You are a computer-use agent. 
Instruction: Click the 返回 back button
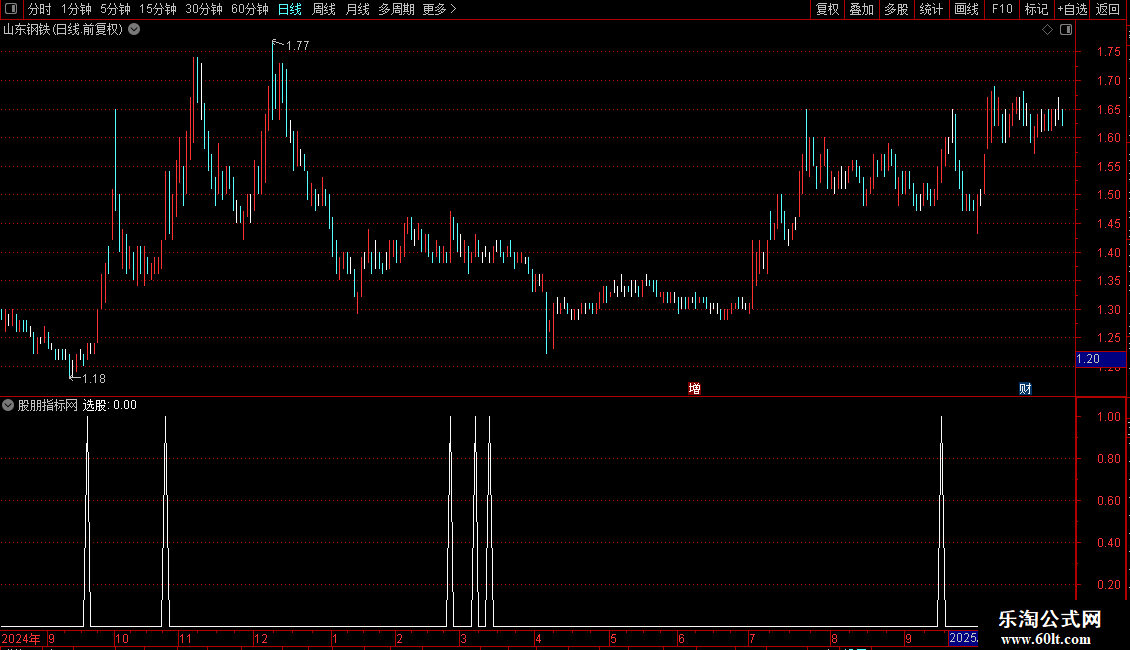coord(1108,9)
